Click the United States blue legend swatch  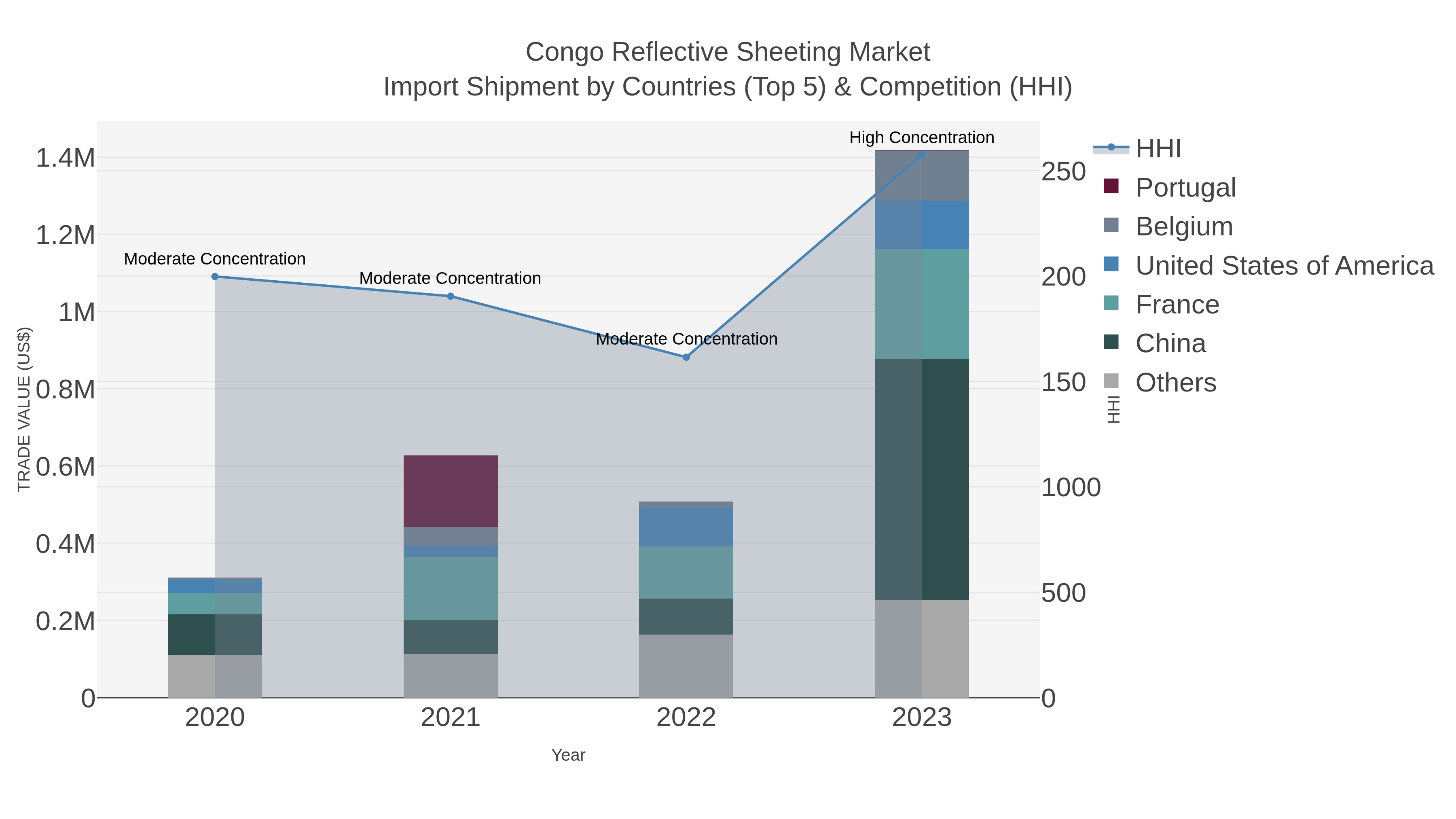(1111, 264)
